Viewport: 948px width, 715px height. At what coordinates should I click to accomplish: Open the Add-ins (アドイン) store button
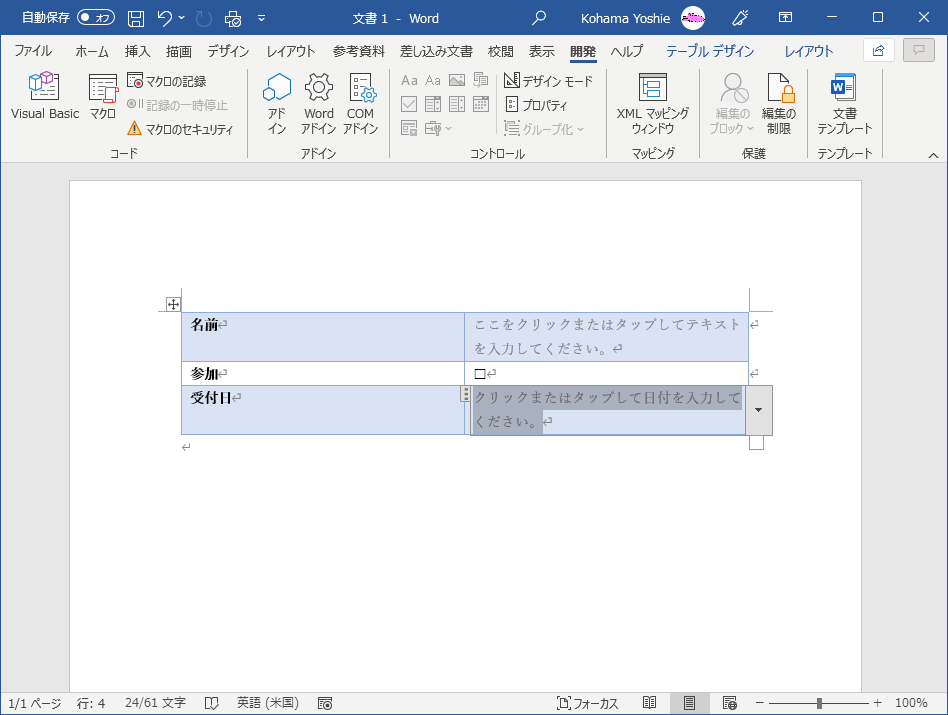277,103
